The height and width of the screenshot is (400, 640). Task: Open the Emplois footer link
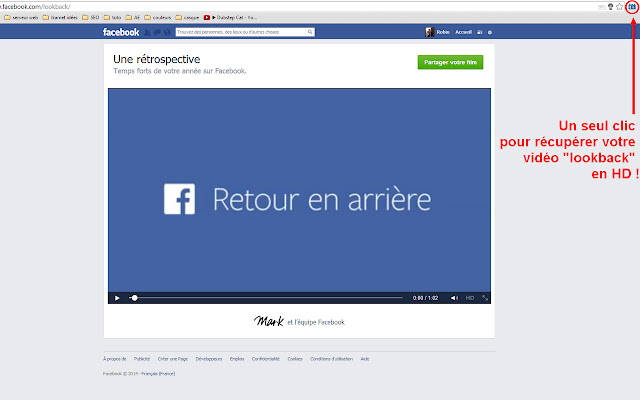pyautogui.click(x=237, y=359)
